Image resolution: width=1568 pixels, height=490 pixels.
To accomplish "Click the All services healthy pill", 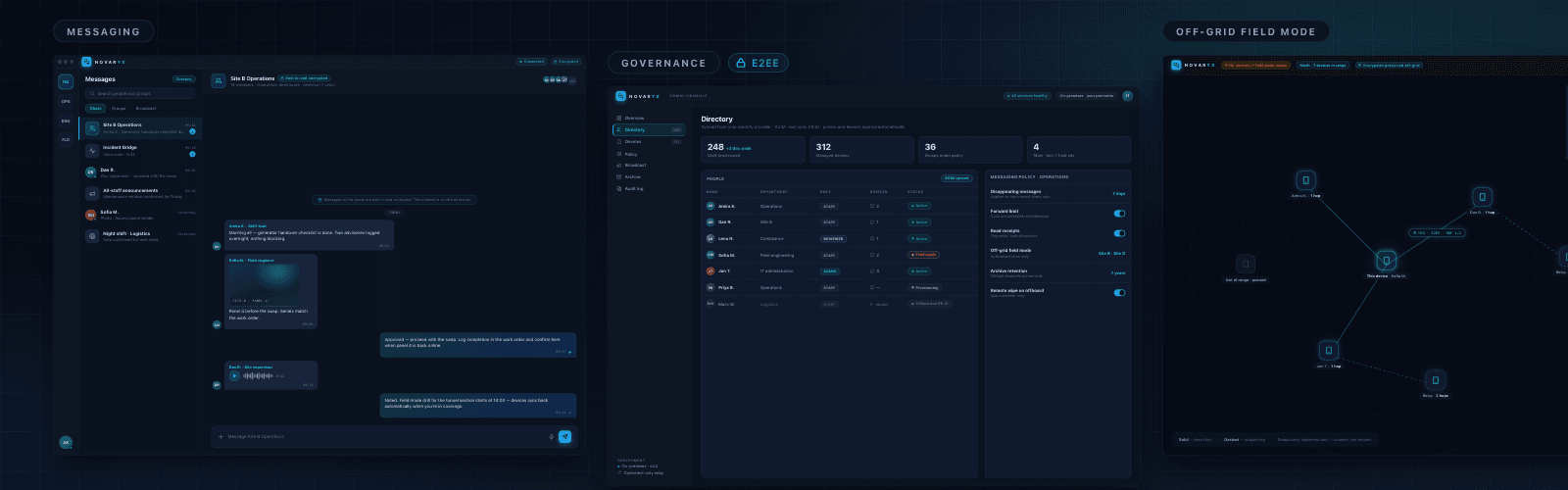I will click(1027, 96).
